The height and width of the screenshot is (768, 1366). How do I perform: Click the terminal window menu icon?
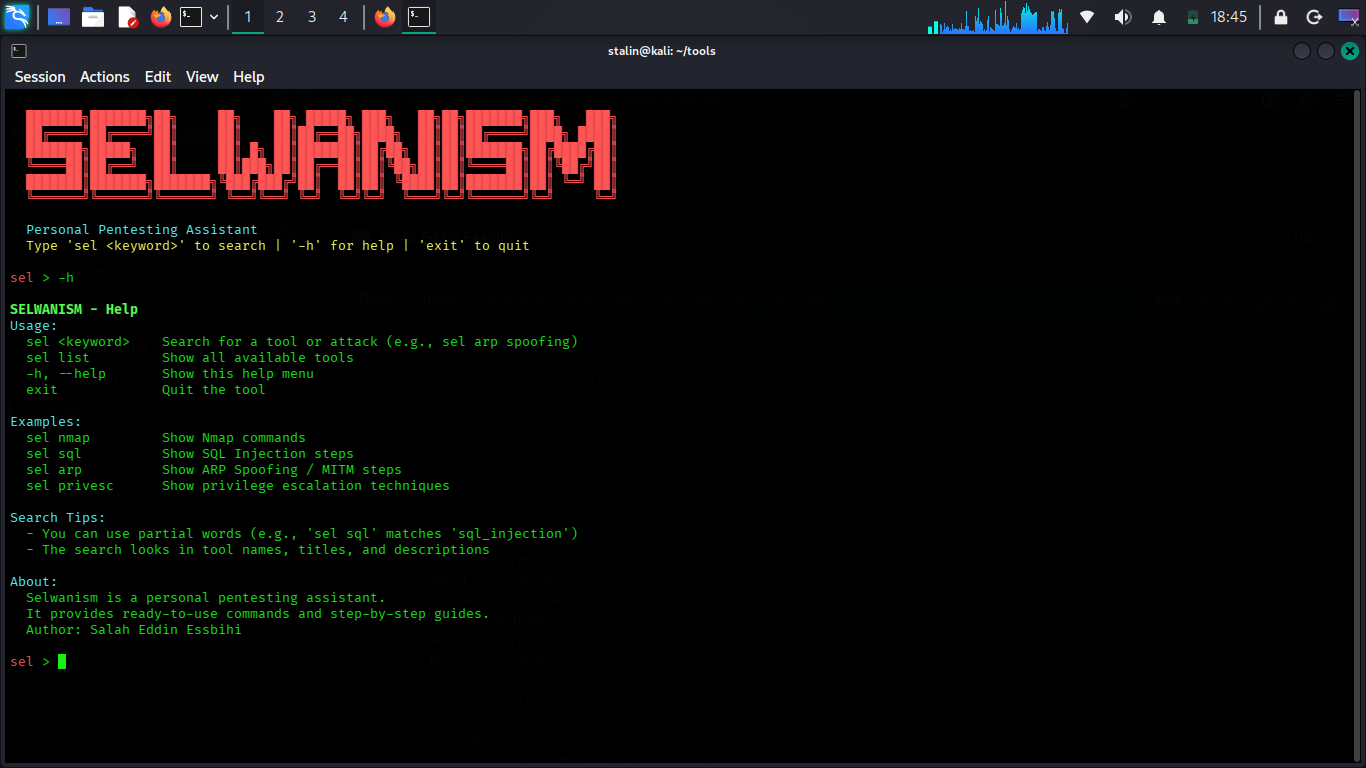[x=18, y=51]
